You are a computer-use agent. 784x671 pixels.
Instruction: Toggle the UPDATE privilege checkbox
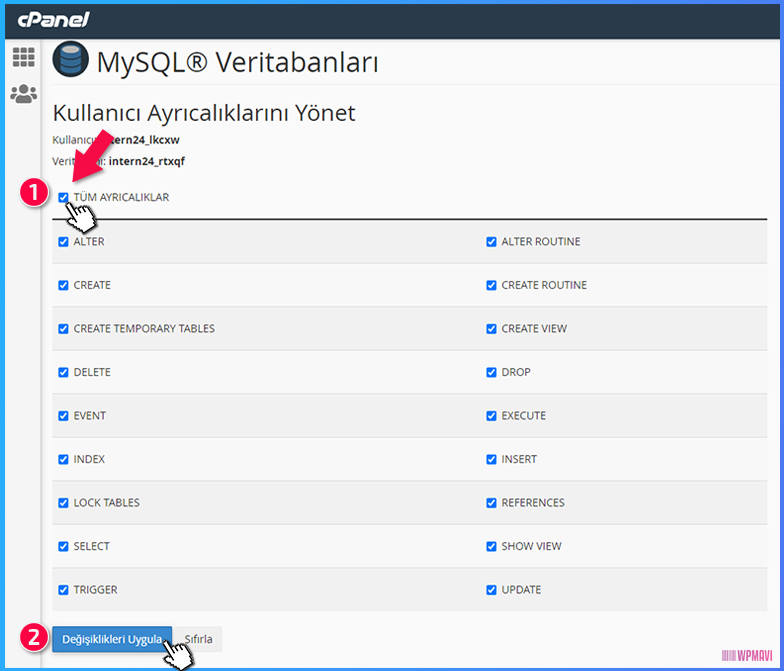pyautogui.click(x=491, y=590)
